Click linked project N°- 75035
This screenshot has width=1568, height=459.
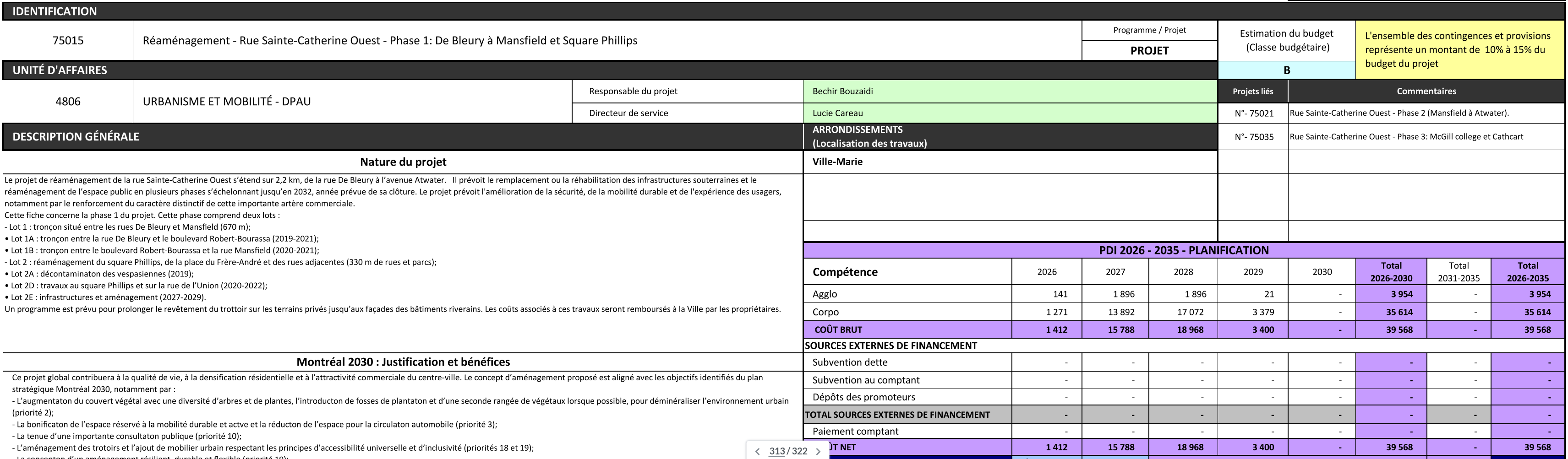(1253, 137)
